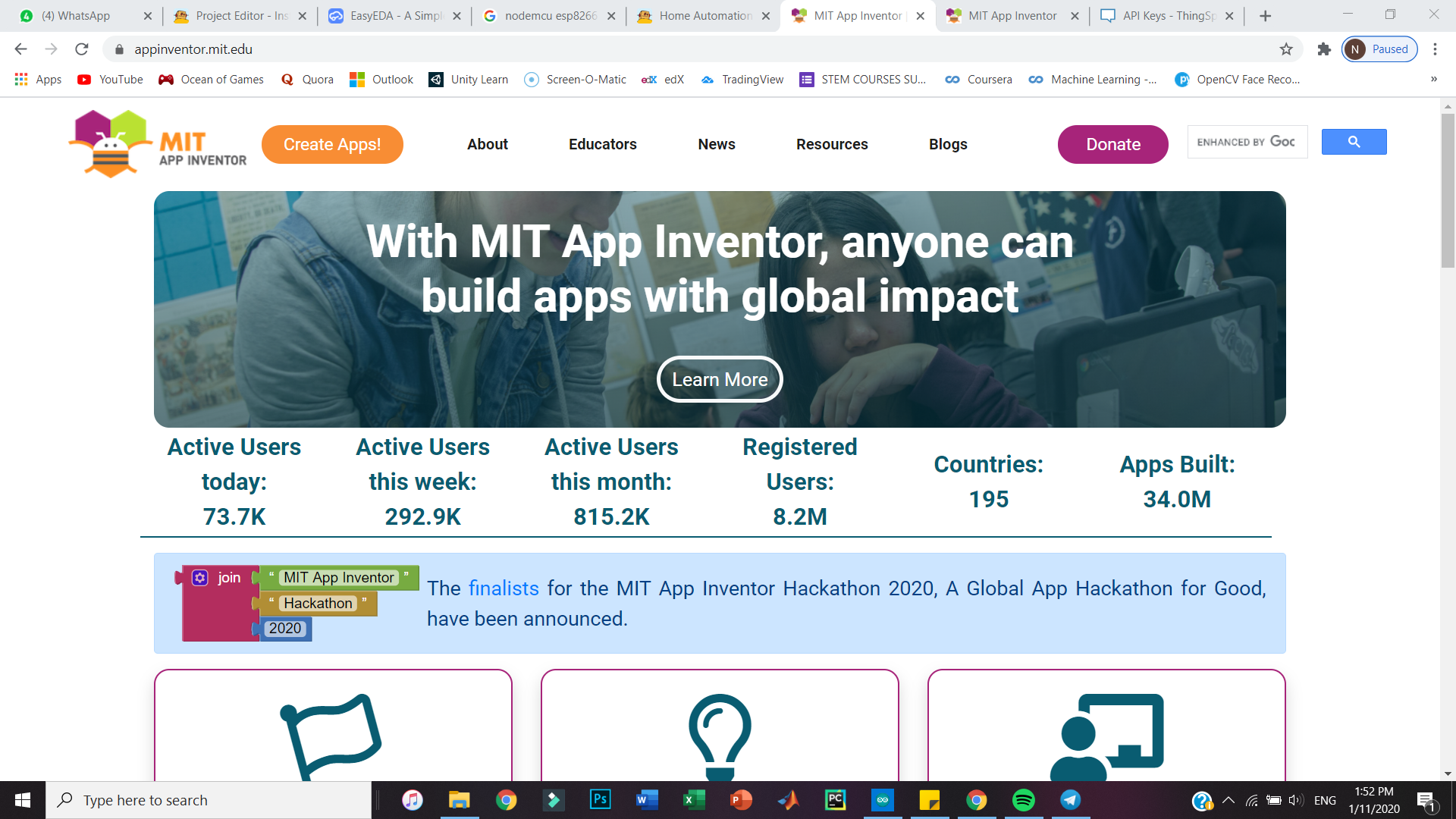
Task: Launch Photoshop from the taskbar
Action: click(x=600, y=800)
